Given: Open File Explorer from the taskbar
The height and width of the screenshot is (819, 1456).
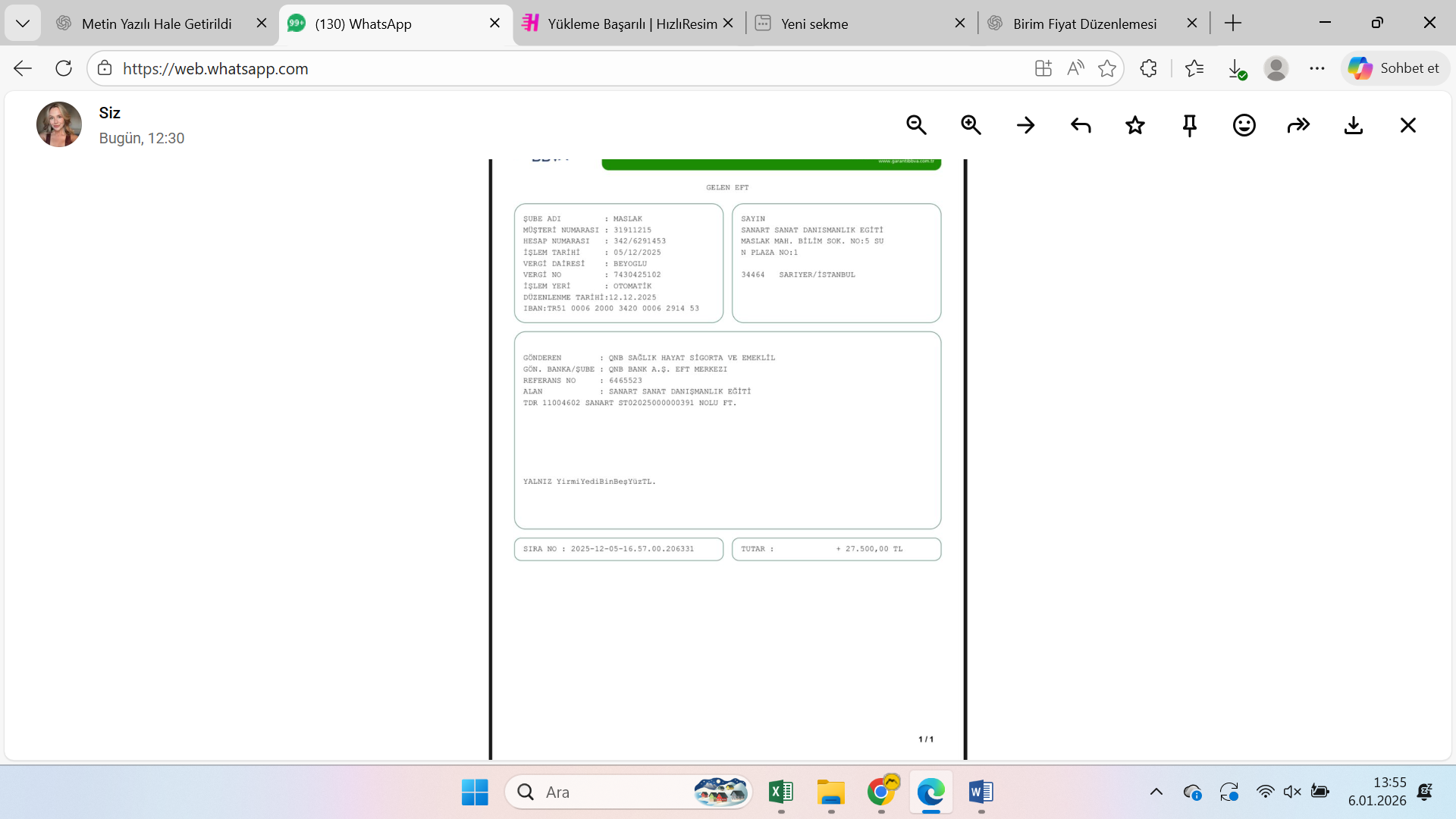Looking at the screenshot, I should [831, 792].
